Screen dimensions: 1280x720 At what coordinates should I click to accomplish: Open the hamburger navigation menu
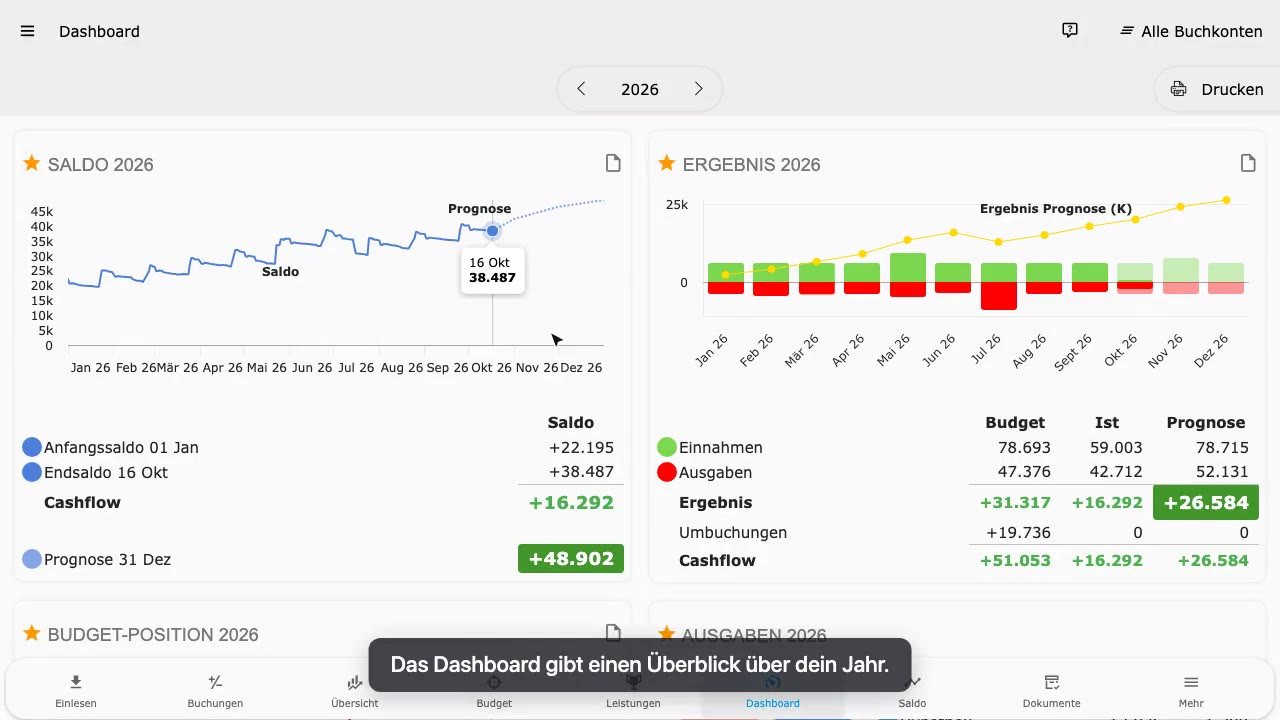click(x=28, y=31)
